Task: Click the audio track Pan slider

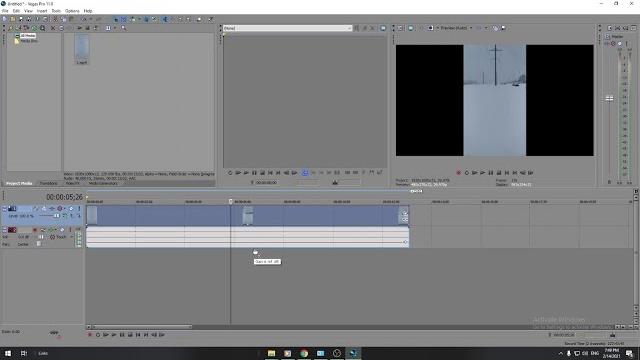Action: [x=39, y=244]
